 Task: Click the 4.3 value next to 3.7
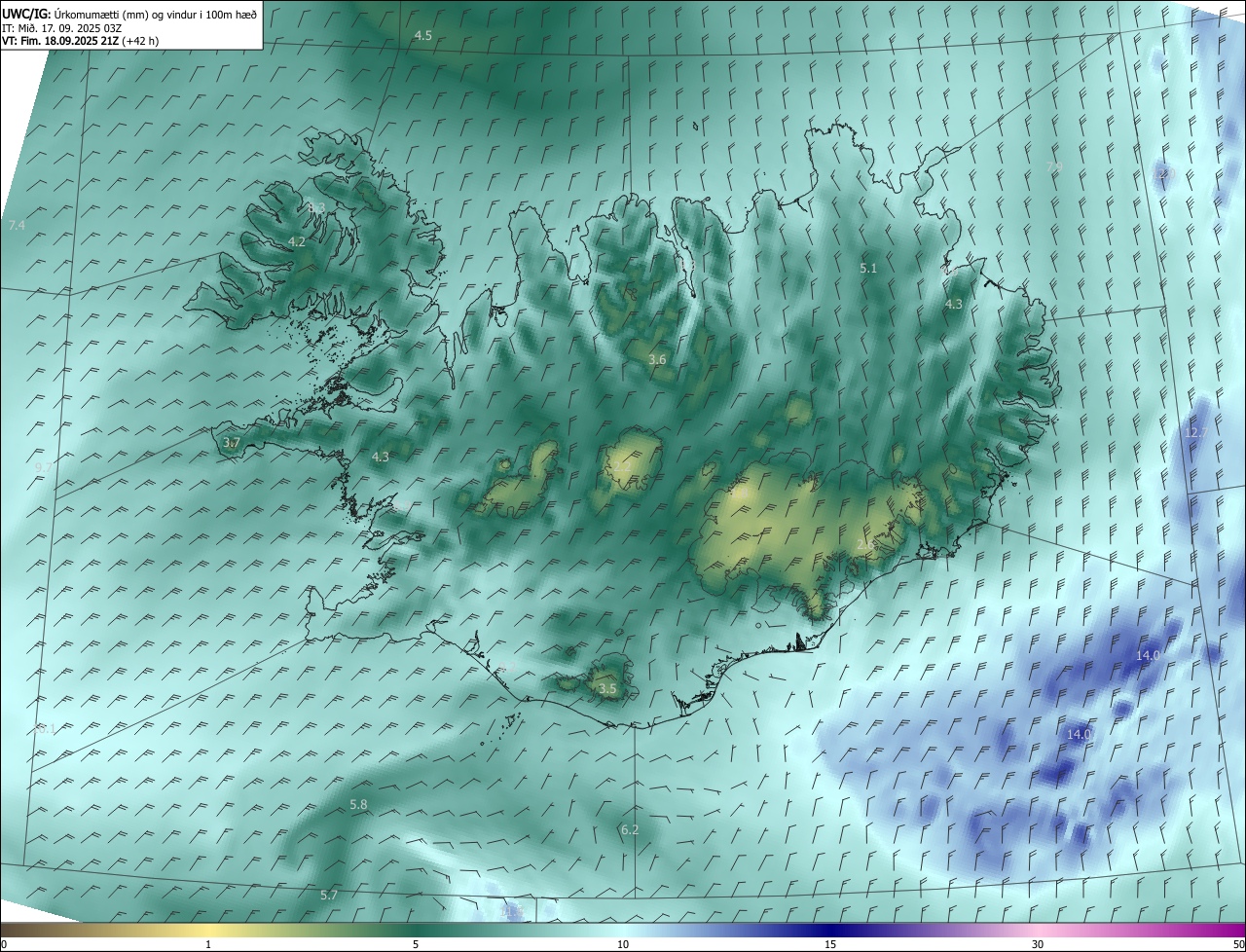tap(381, 457)
